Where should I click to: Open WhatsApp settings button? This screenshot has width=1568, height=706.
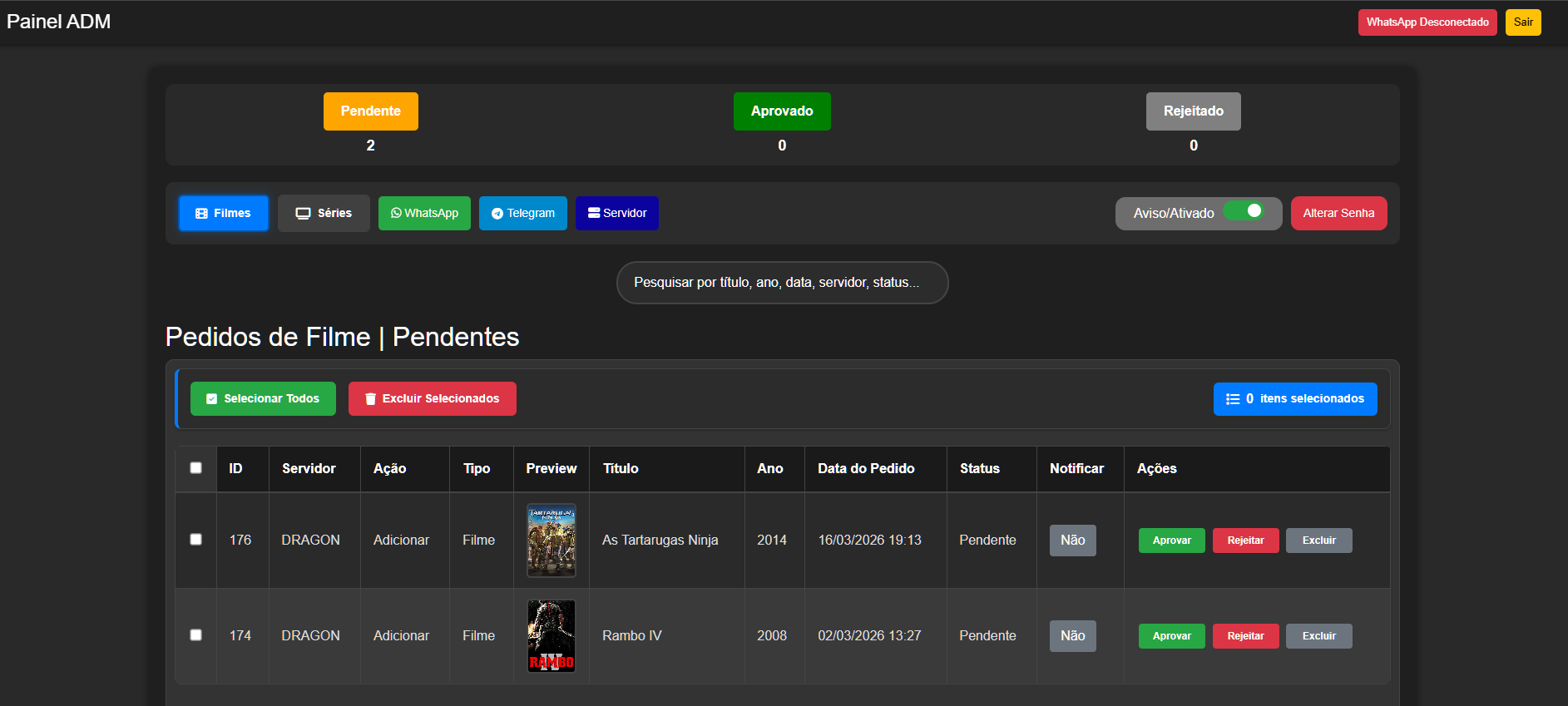(x=424, y=213)
